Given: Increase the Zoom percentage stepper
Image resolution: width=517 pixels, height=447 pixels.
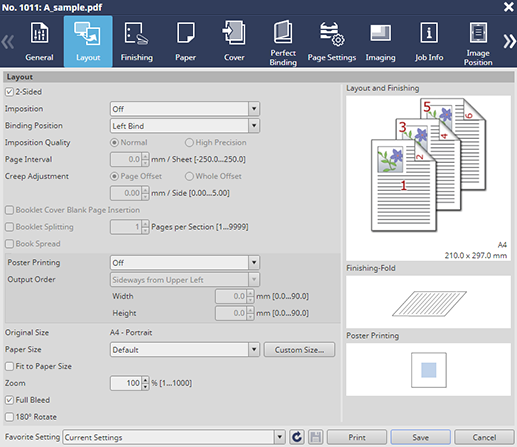Looking at the screenshot, I should pyautogui.click(x=145, y=380).
